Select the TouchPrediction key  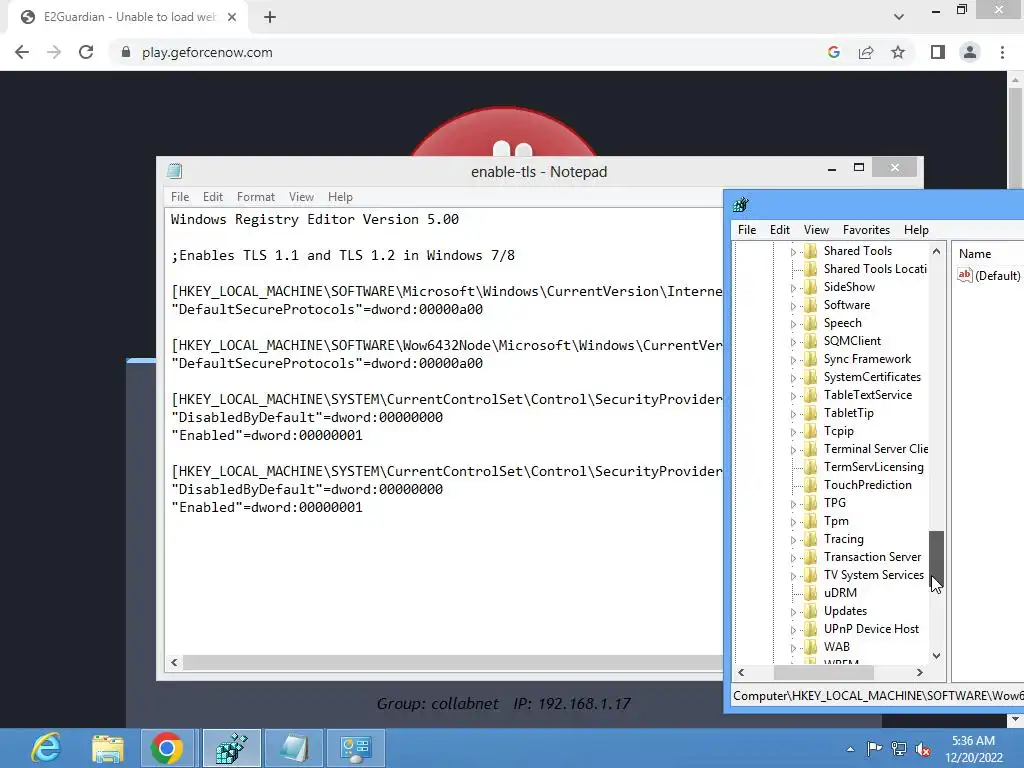click(x=867, y=485)
